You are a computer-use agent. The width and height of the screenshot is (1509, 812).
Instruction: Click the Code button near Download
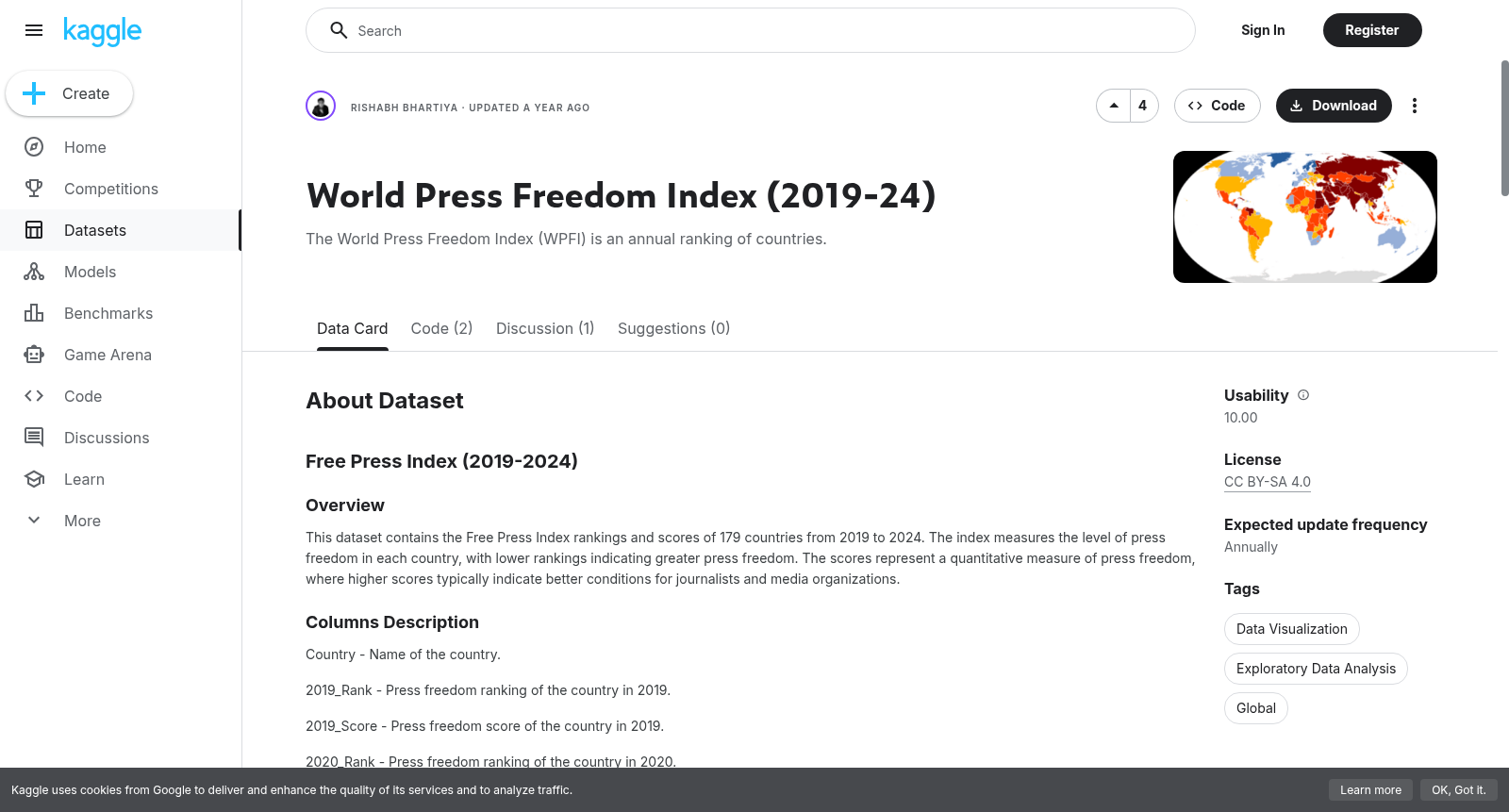(1217, 106)
